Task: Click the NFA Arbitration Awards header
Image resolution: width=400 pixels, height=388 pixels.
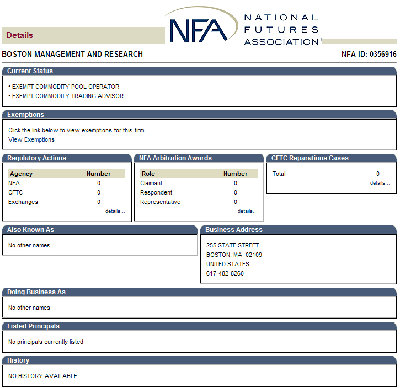Action: [x=199, y=158]
